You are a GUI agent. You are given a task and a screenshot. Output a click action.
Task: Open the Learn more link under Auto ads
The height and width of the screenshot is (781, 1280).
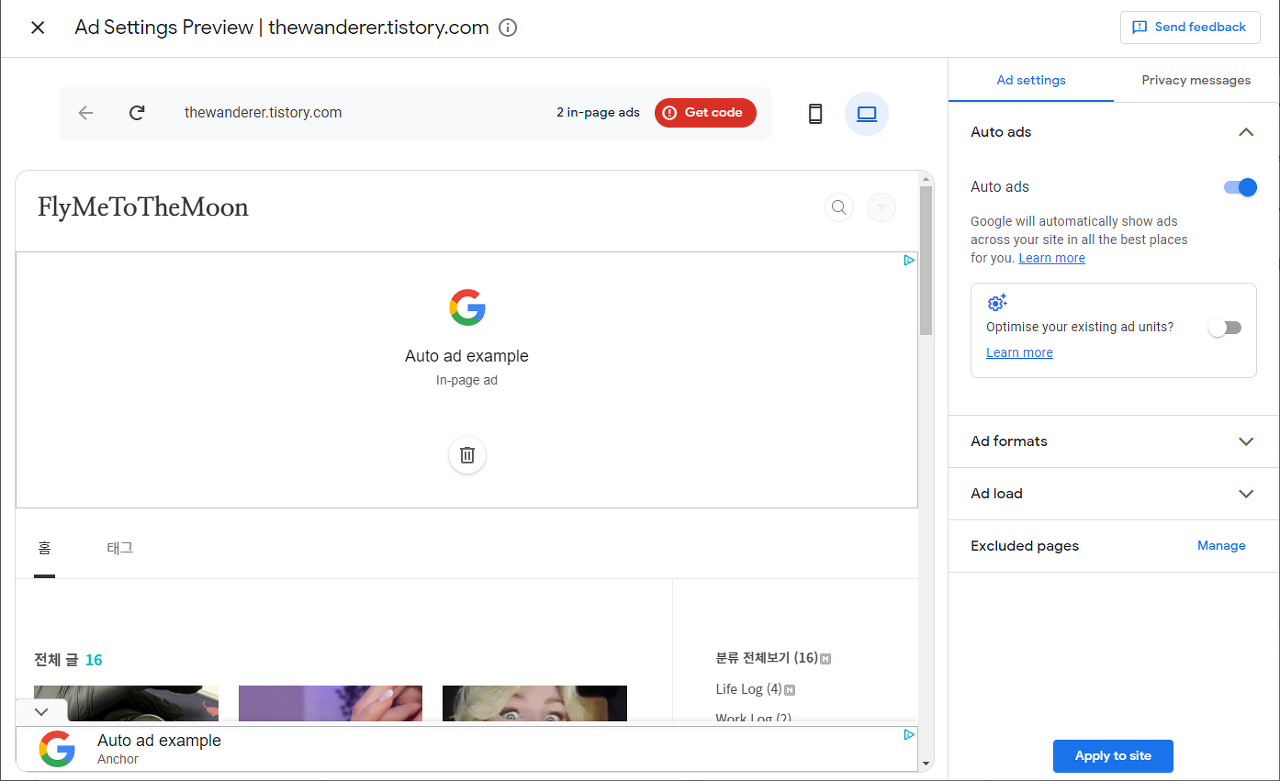pos(1052,258)
